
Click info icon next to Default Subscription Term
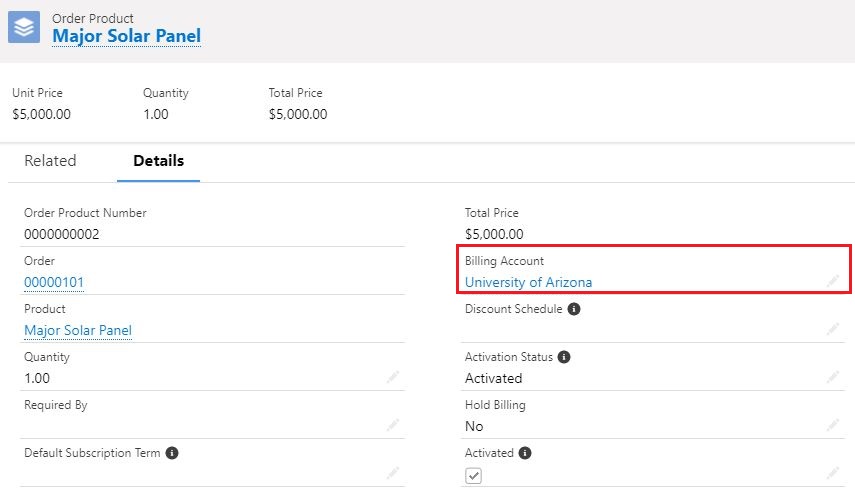(172, 453)
